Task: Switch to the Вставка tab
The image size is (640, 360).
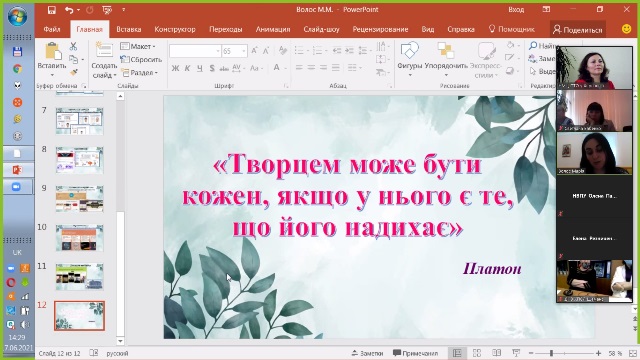Action: 129,29
